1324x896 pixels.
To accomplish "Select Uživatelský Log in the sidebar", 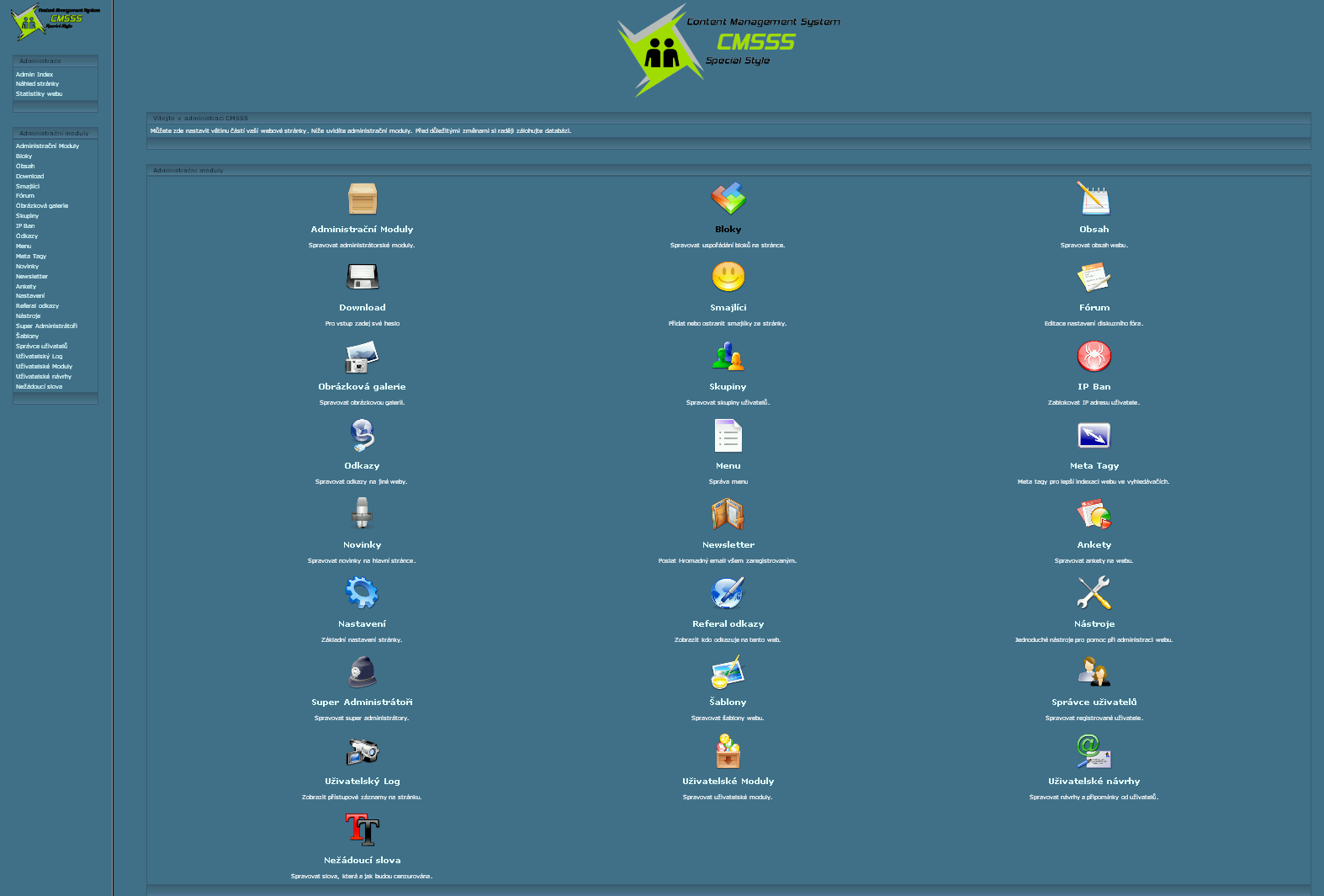I will pyautogui.click(x=40, y=357).
